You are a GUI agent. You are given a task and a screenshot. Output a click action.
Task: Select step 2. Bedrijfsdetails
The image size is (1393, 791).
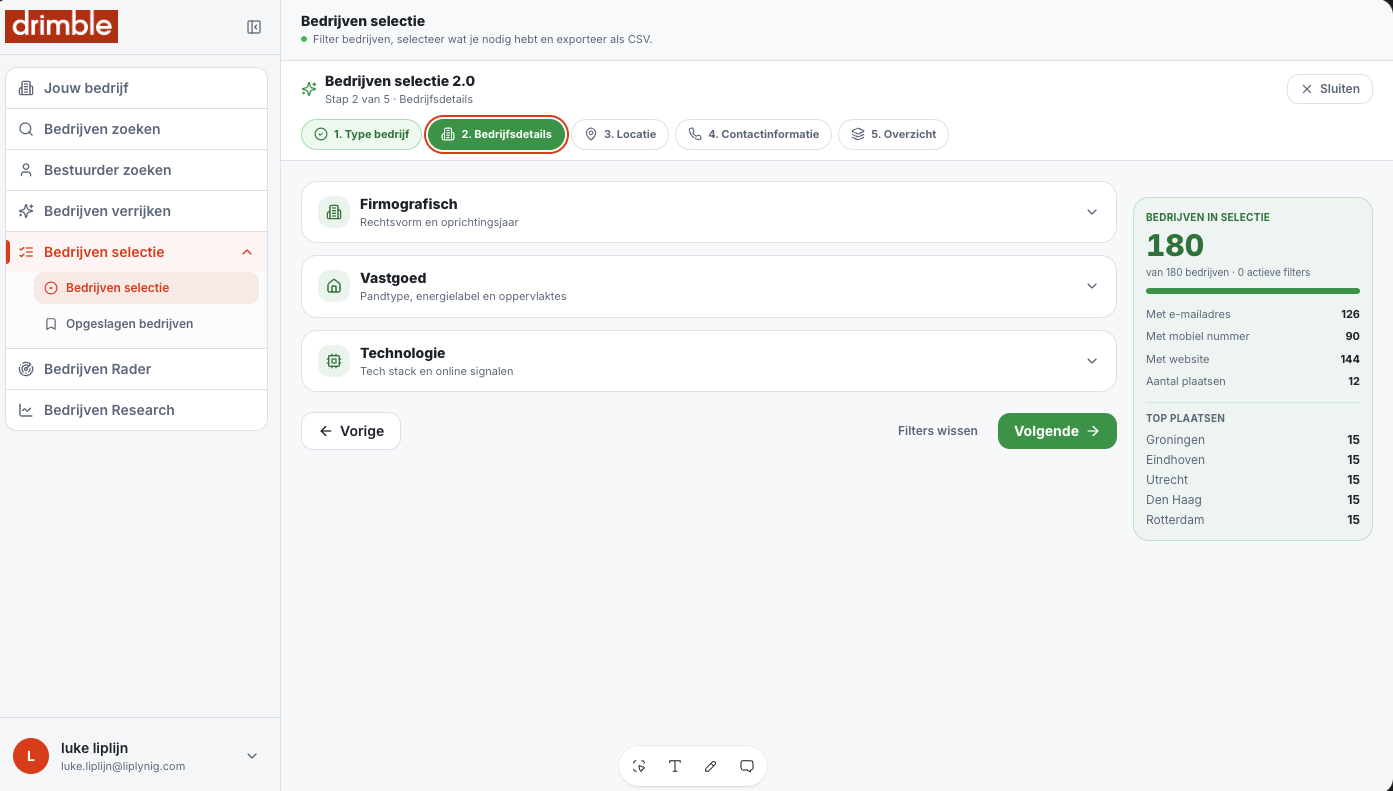(497, 134)
